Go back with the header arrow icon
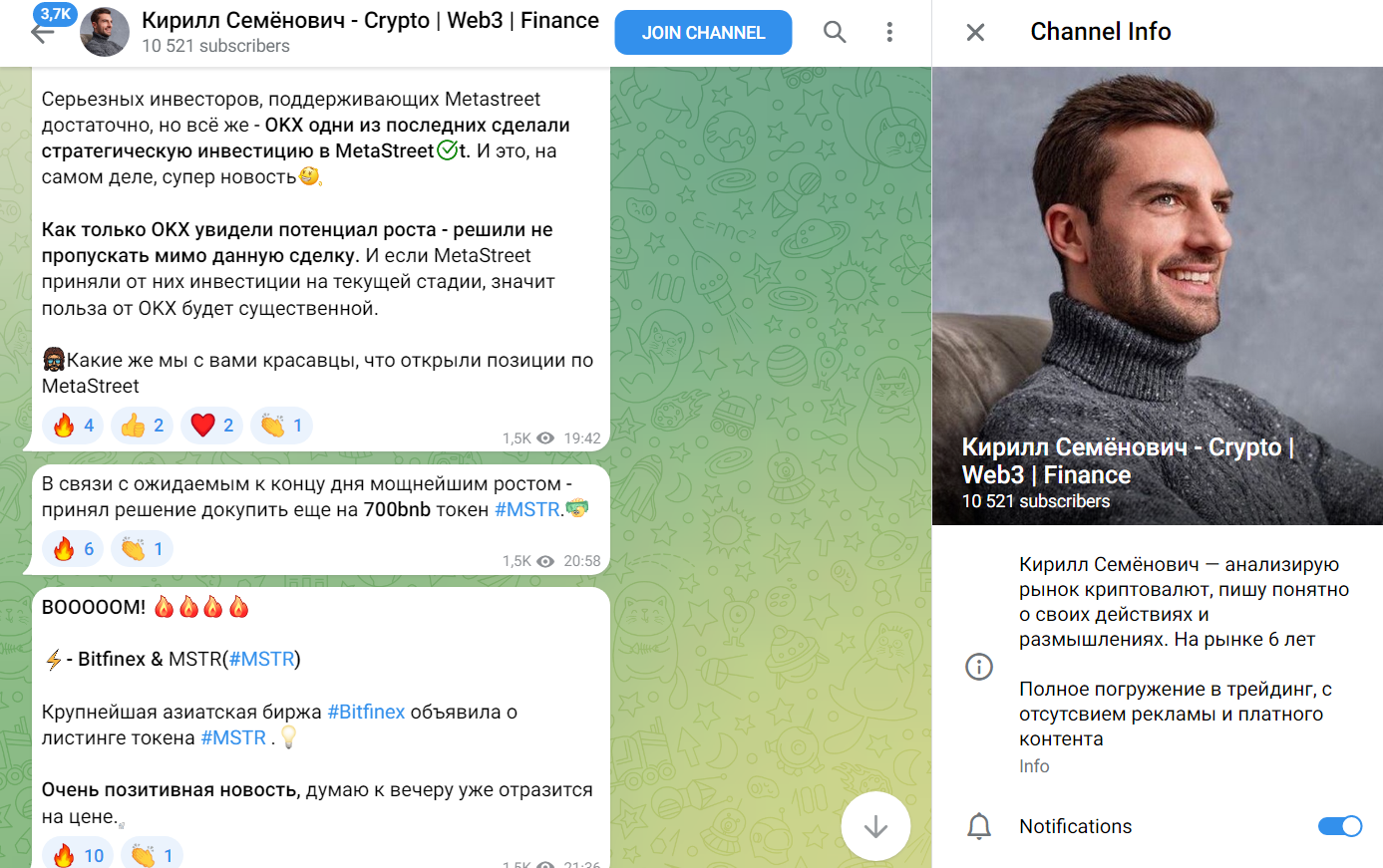 (x=40, y=34)
